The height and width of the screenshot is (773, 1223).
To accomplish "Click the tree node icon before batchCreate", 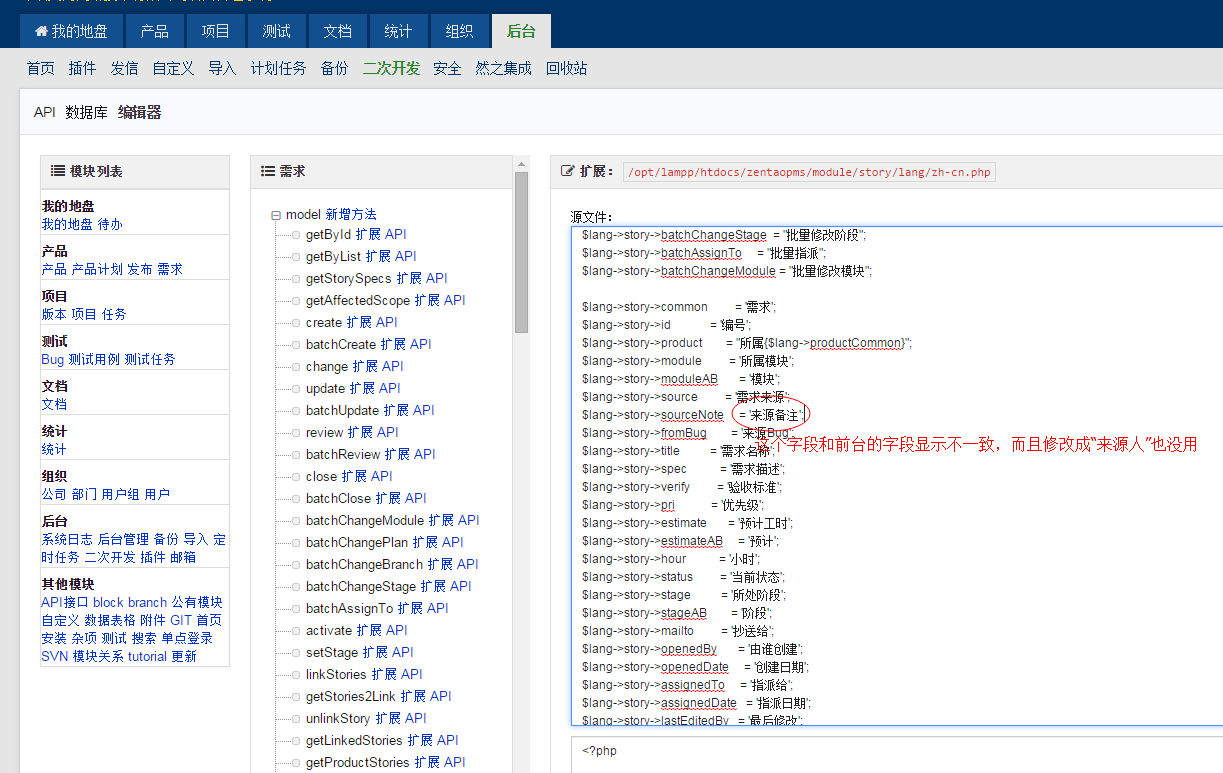I will point(296,345).
